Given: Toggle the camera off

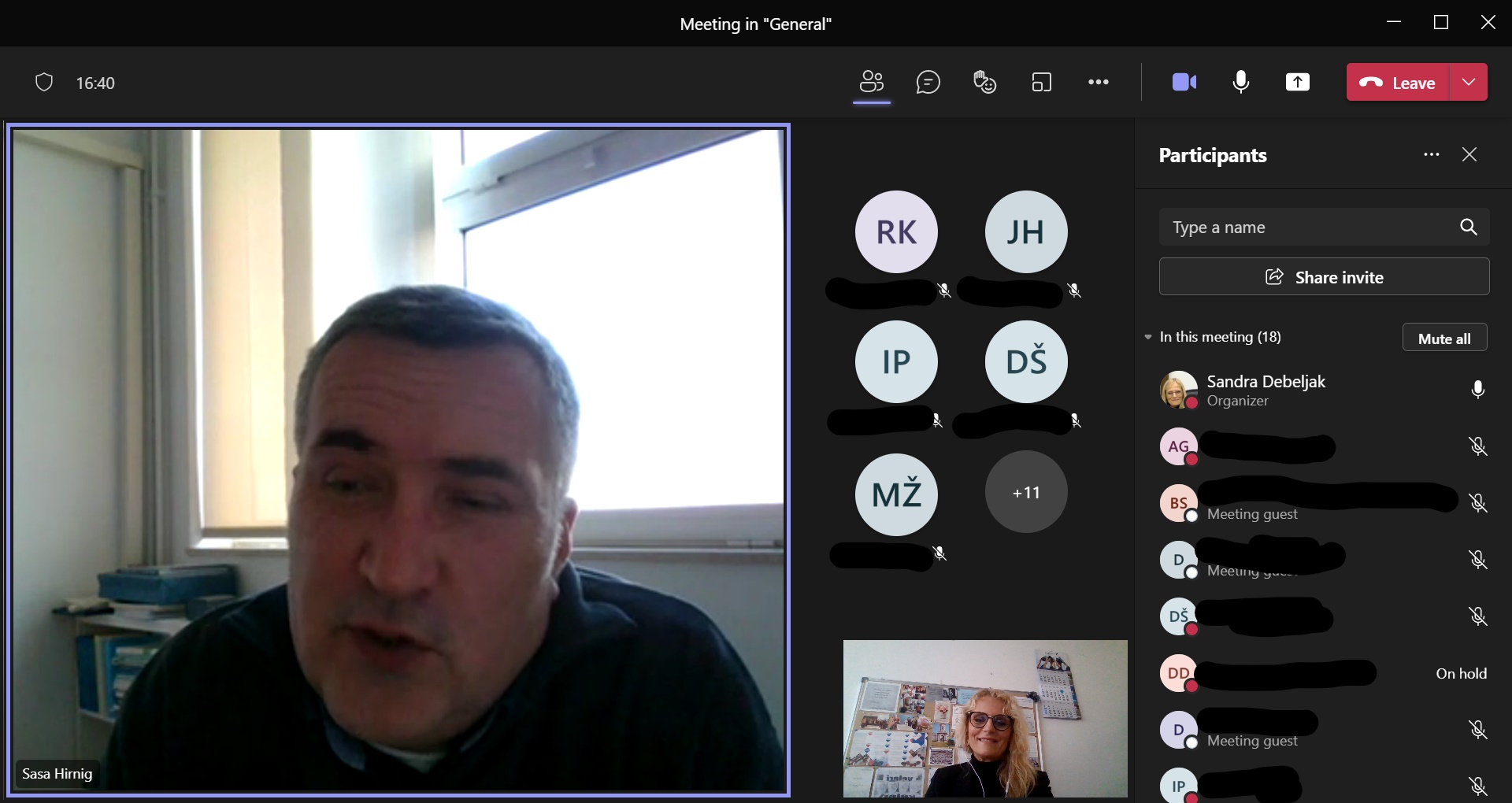Looking at the screenshot, I should (1184, 82).
